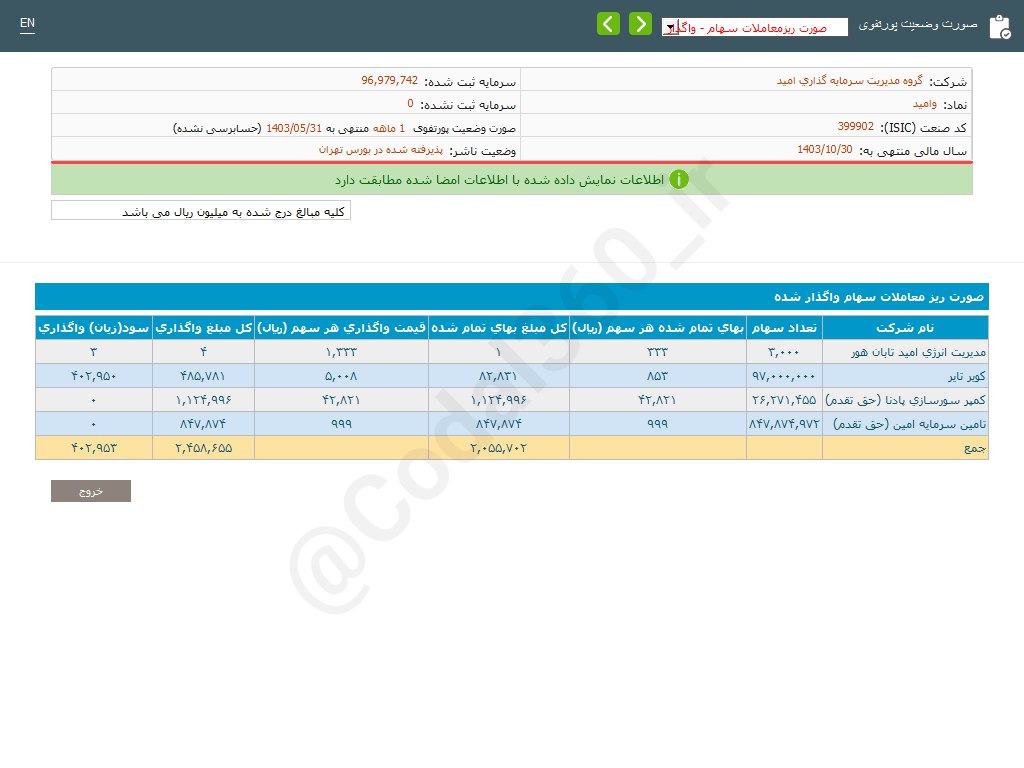Click the portfolio status clipboard icon
The image size is (1024, 768).
999,27
